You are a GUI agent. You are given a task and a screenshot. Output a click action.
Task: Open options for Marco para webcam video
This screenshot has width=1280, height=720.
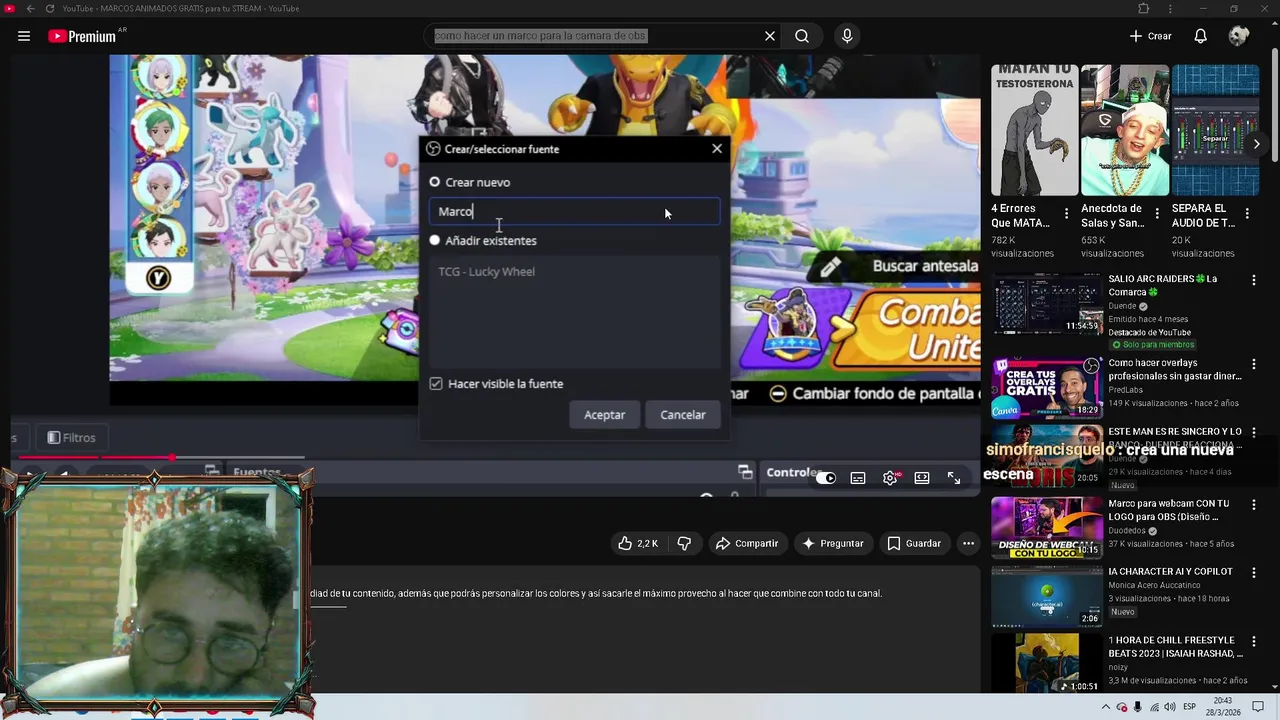coord(1253,505)
